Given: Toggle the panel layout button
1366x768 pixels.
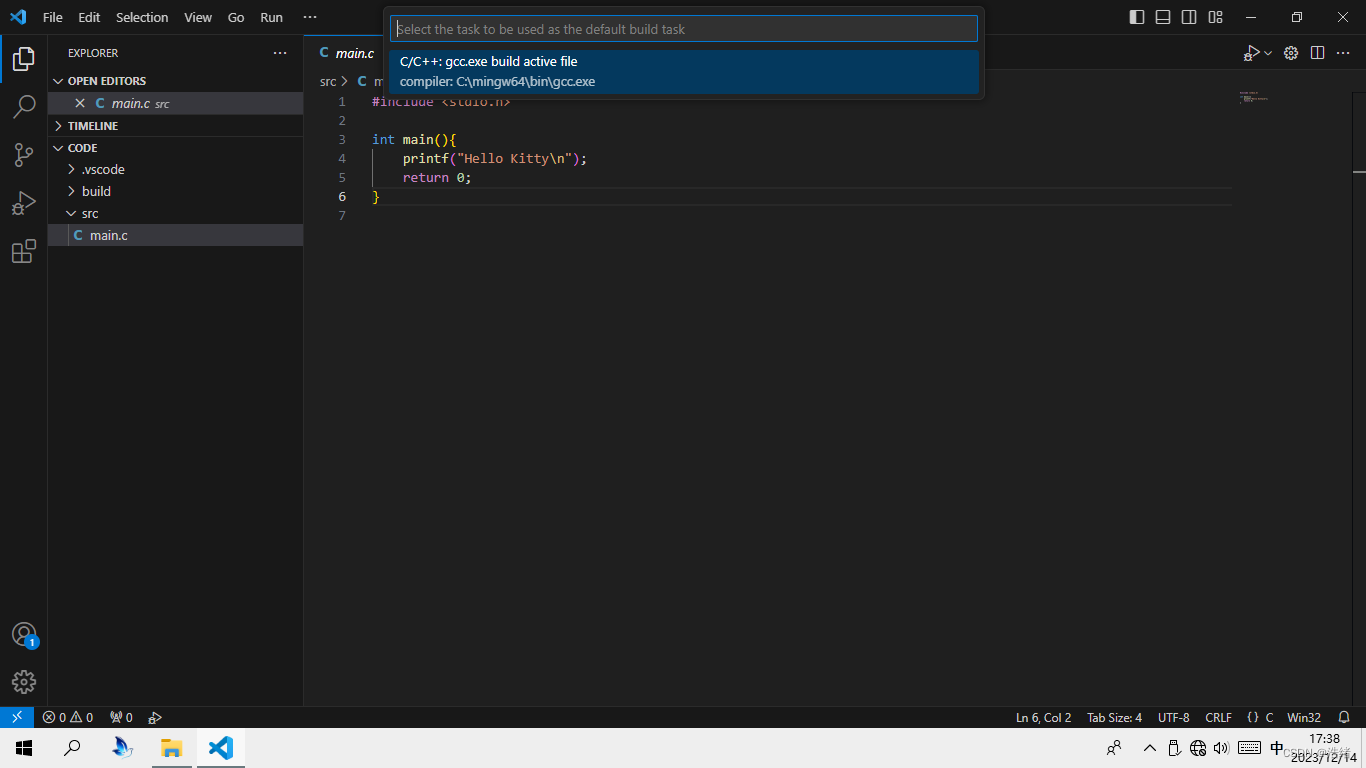Looking at the screenshot, I should click(x=1163, y=17).
